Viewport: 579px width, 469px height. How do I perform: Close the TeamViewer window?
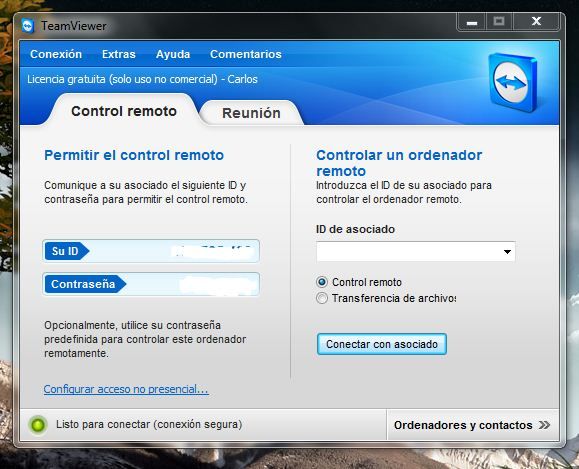(536, 22)
